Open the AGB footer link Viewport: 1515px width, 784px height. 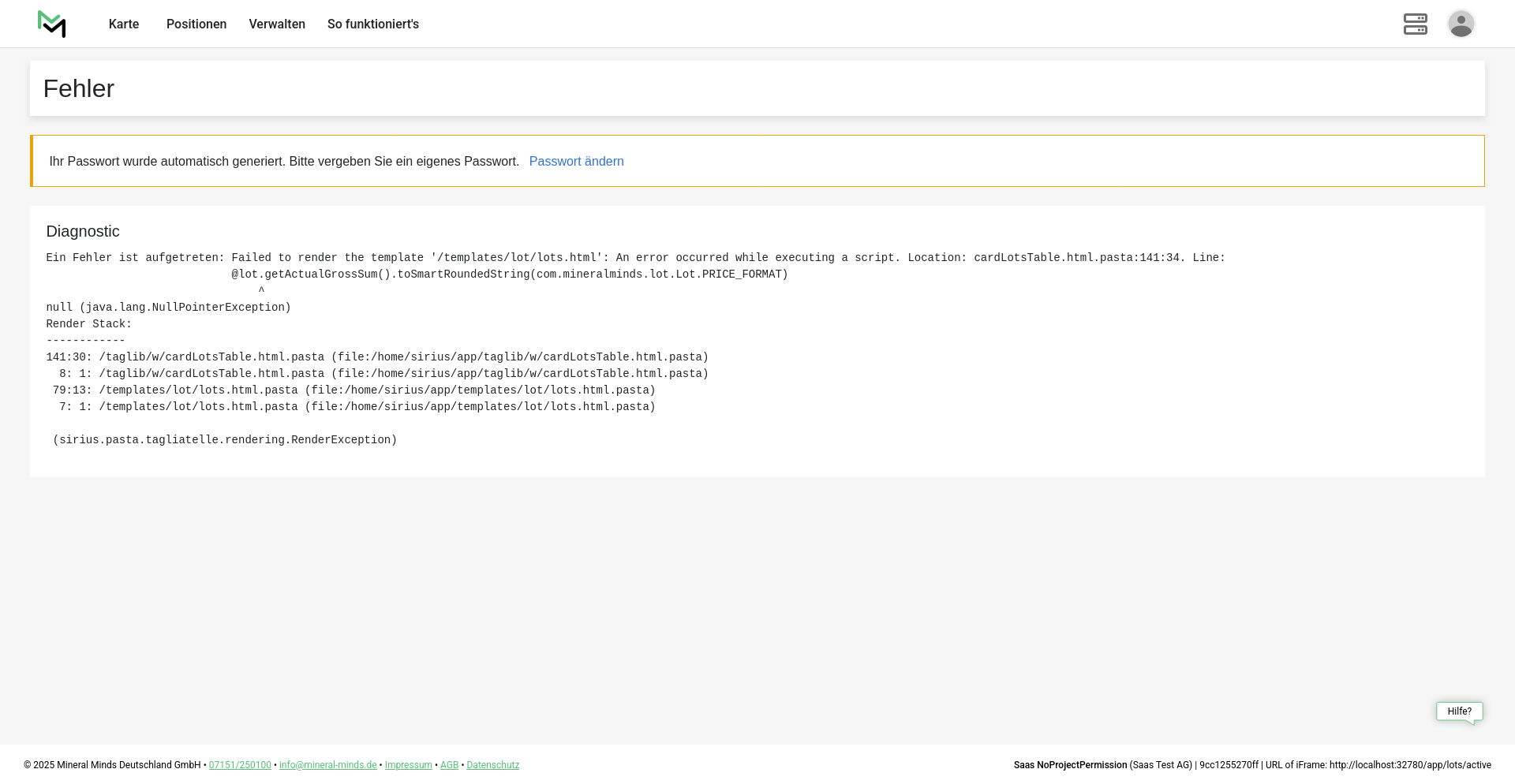pyautogui.click(x=449, y=765)
